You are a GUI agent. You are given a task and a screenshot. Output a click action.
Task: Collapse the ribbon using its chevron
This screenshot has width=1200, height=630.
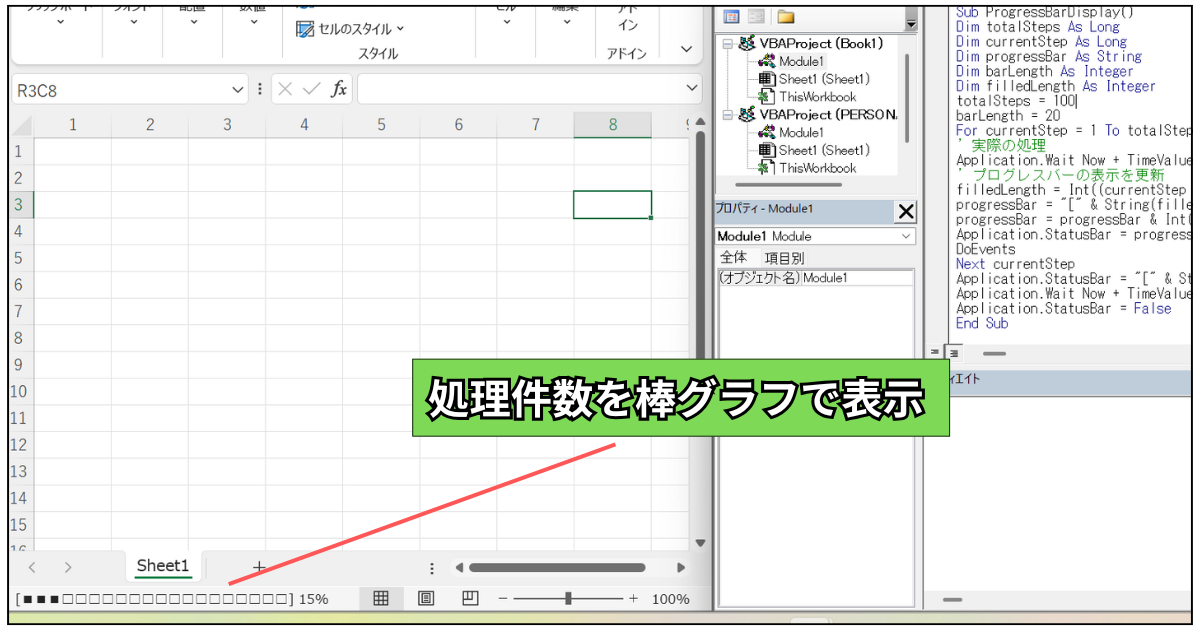point(687,48)
